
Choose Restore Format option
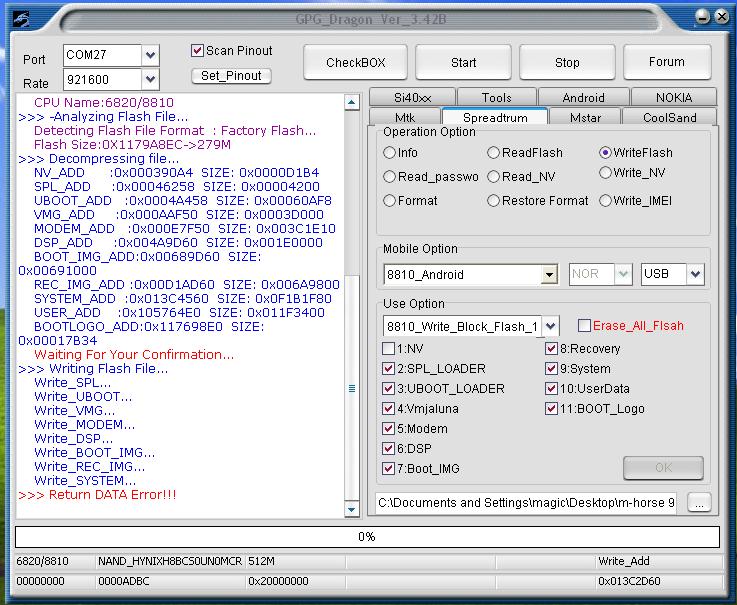(493, 201)
